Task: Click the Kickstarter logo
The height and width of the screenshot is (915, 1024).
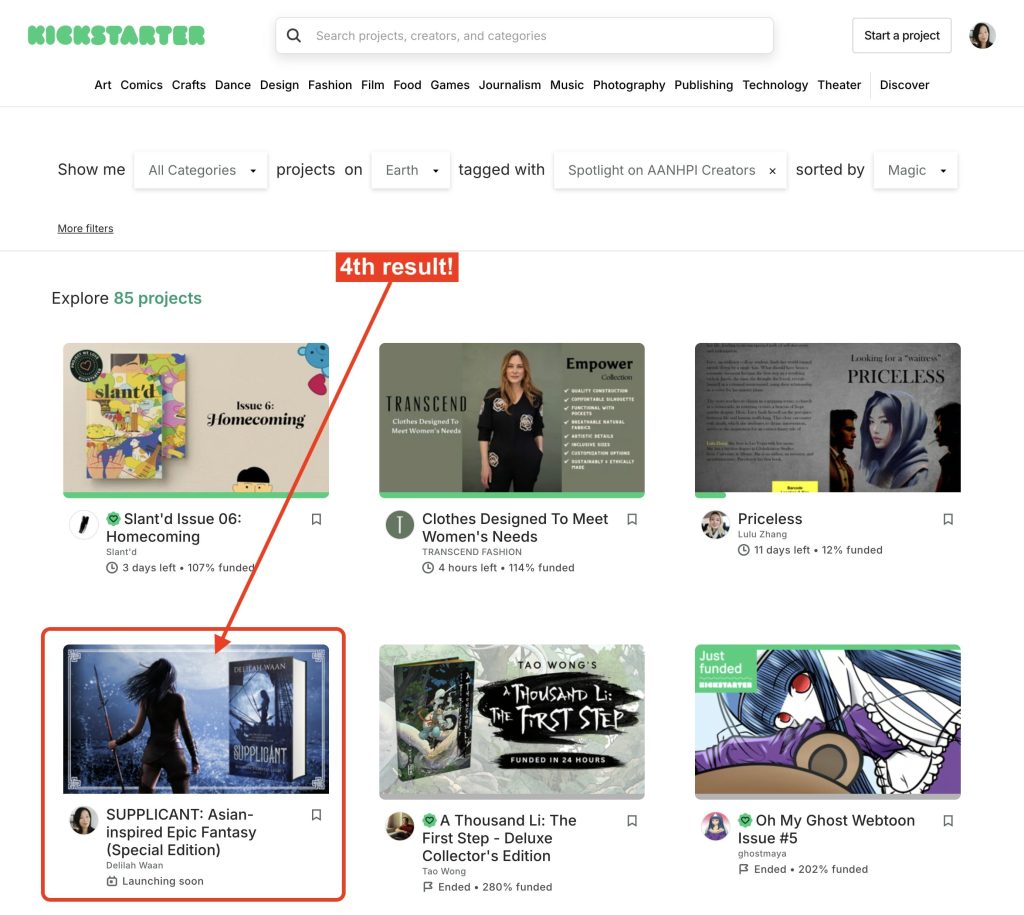Action: click(115, 34)
